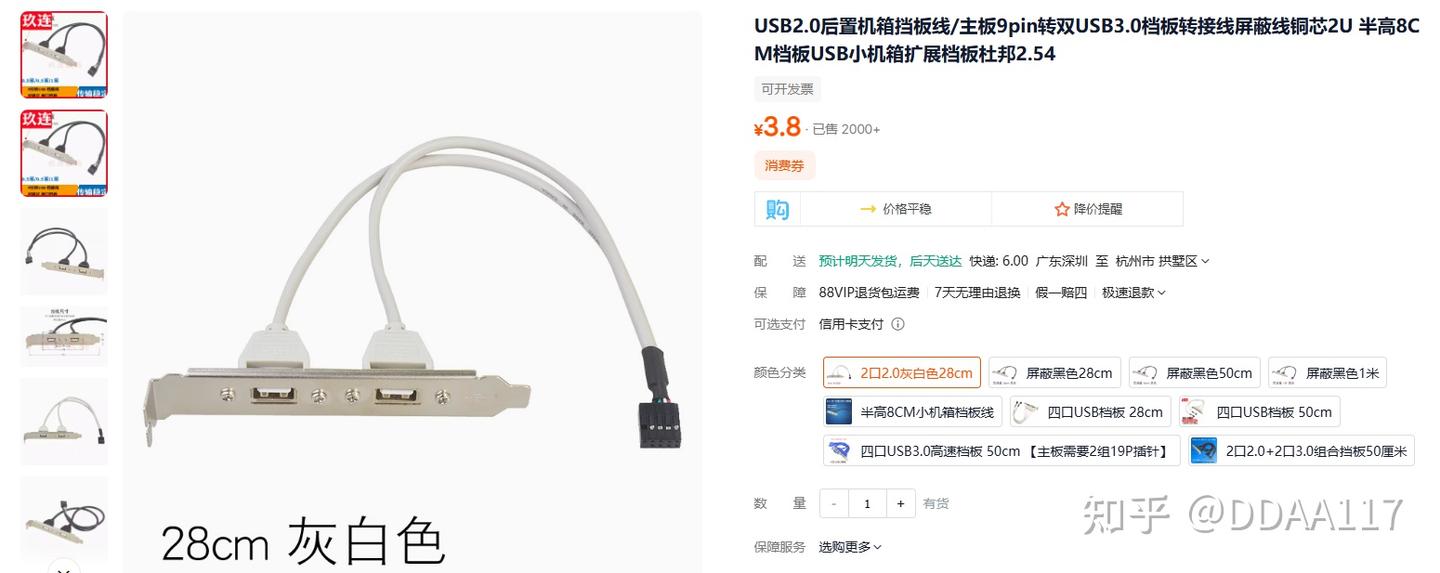The width and height of the screenshot is (1440, 573).
Task: Click the quantity input field
Action: [x=867, y=504]
